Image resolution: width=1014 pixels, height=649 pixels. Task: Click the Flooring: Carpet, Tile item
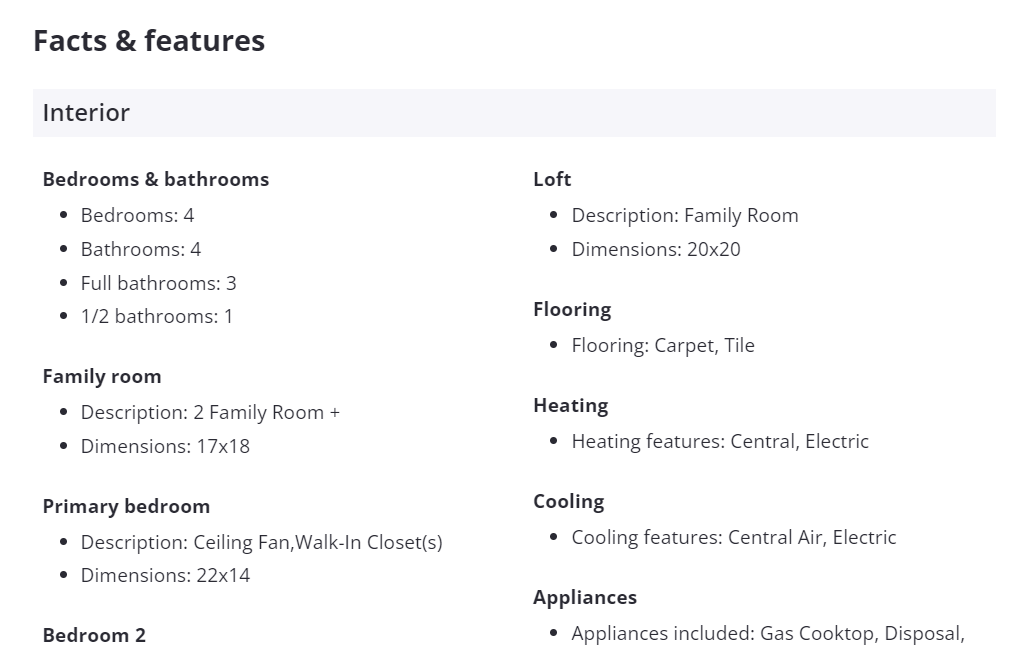tap(663, 345)
